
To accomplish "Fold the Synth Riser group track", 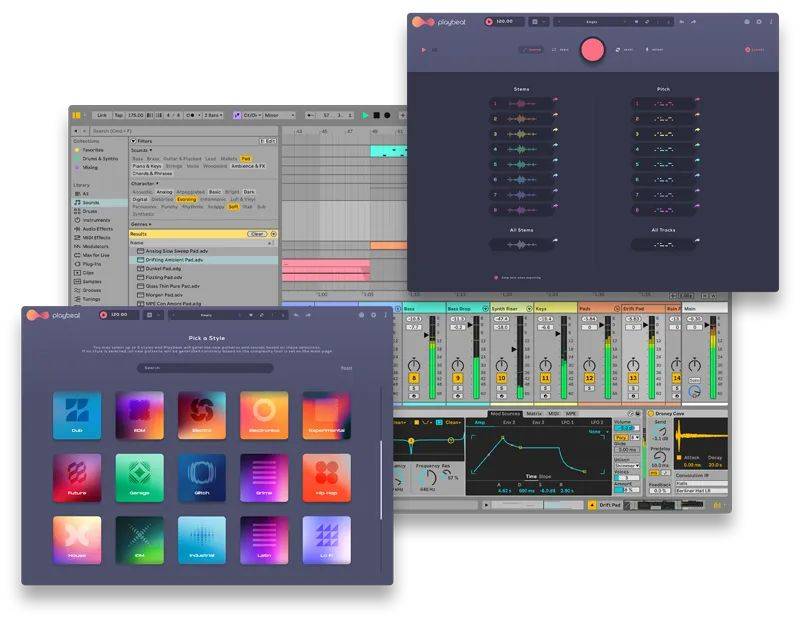I will click(x=529, y=309).
